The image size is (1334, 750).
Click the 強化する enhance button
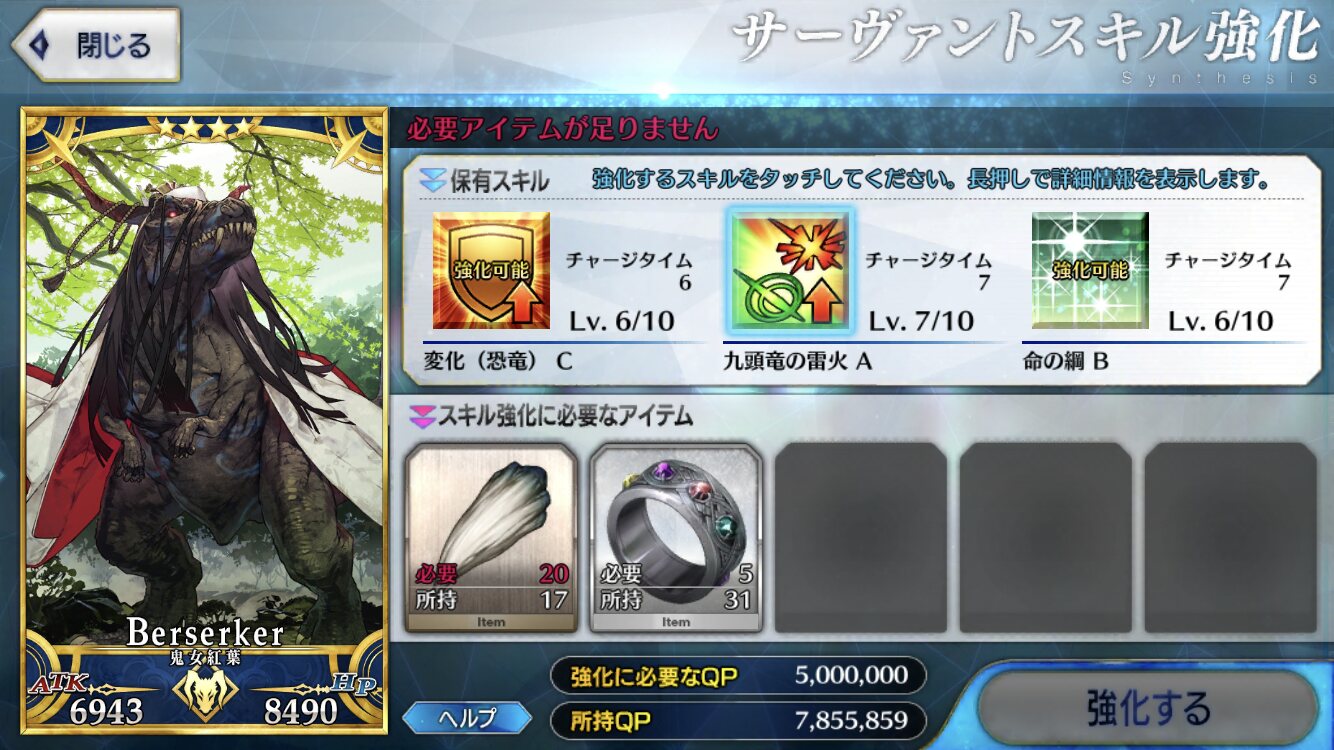pos(1147,708)
